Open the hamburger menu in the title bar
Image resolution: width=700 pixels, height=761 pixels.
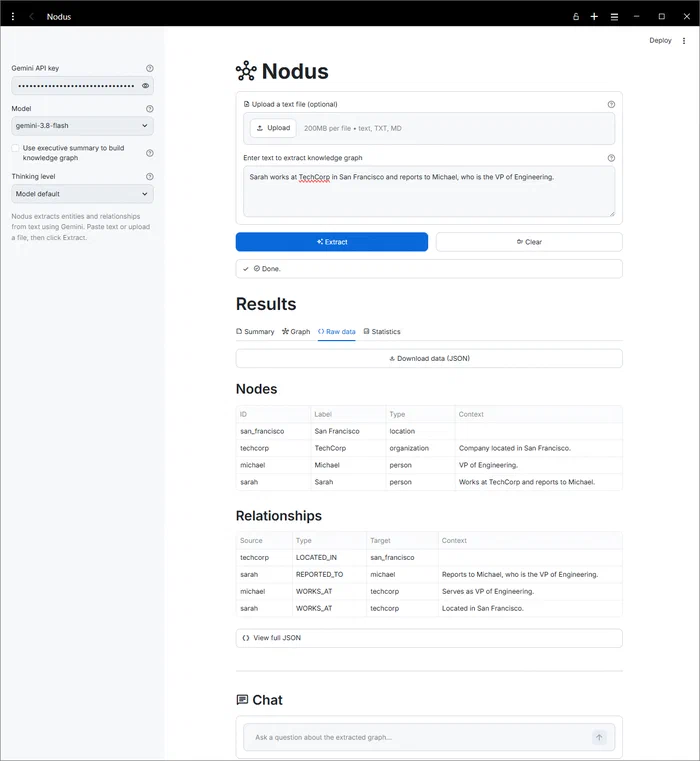[x=614, y=17]
